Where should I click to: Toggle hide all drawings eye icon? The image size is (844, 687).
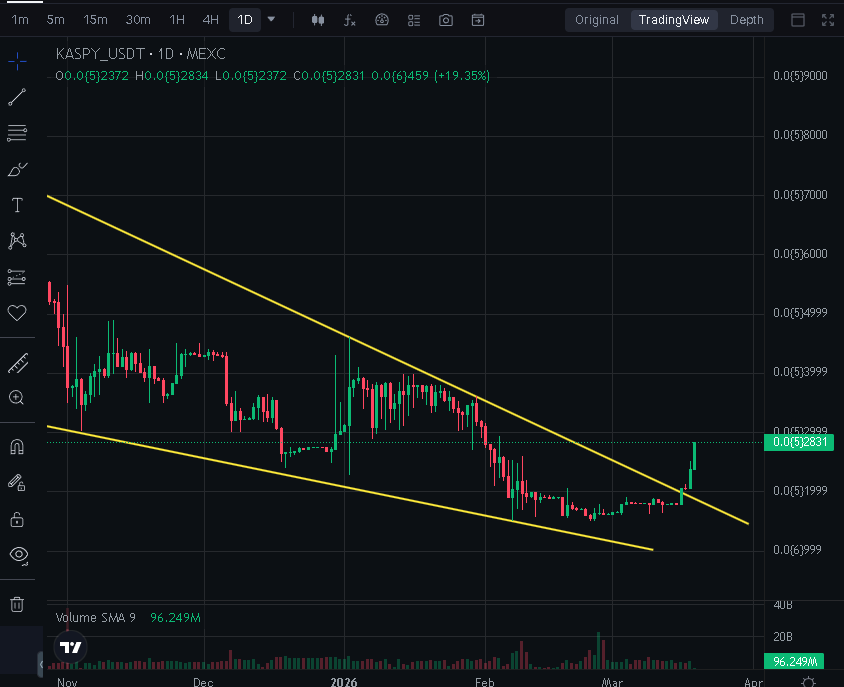[x=18, y=555]
